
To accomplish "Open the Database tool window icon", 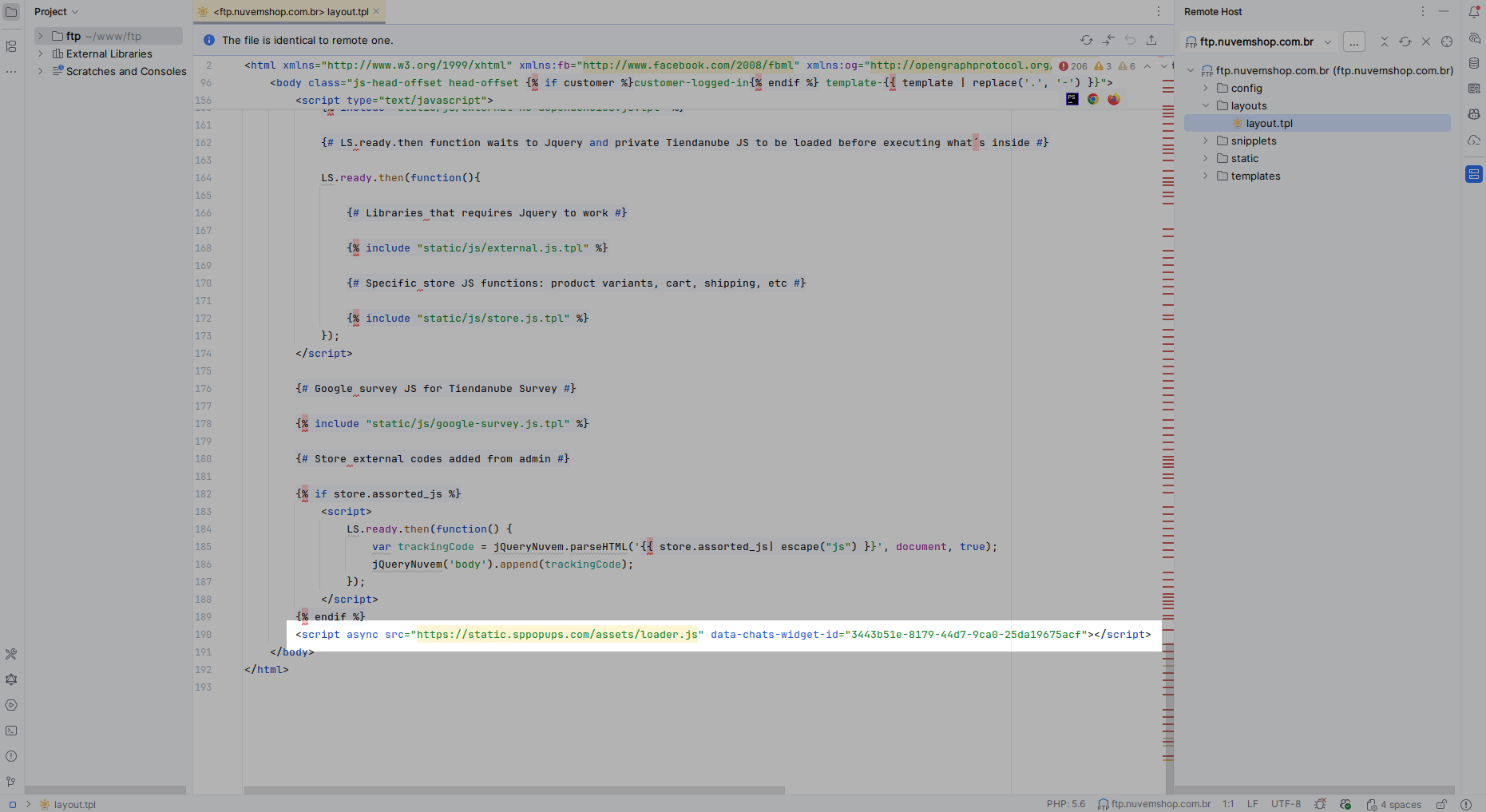I will coord(1474,63).
